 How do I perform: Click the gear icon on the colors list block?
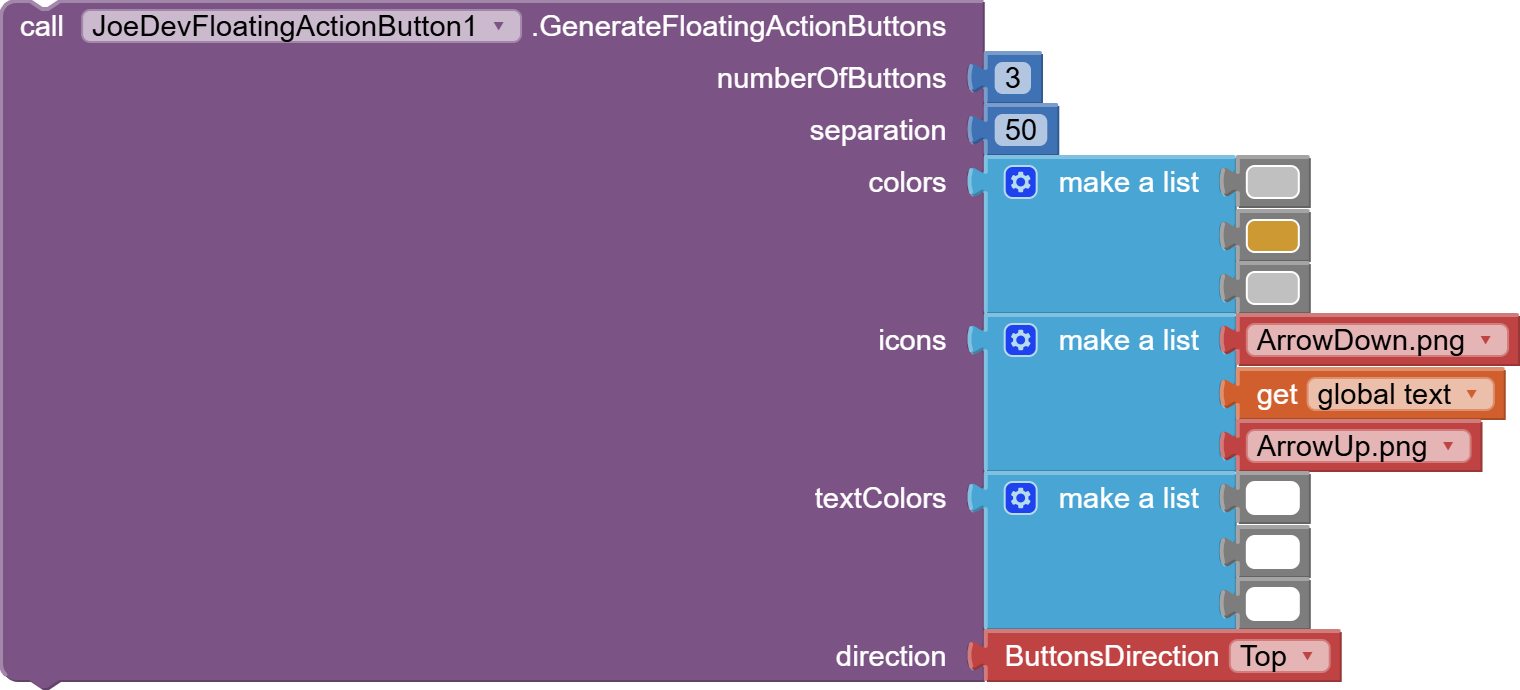pos(1020,182)
